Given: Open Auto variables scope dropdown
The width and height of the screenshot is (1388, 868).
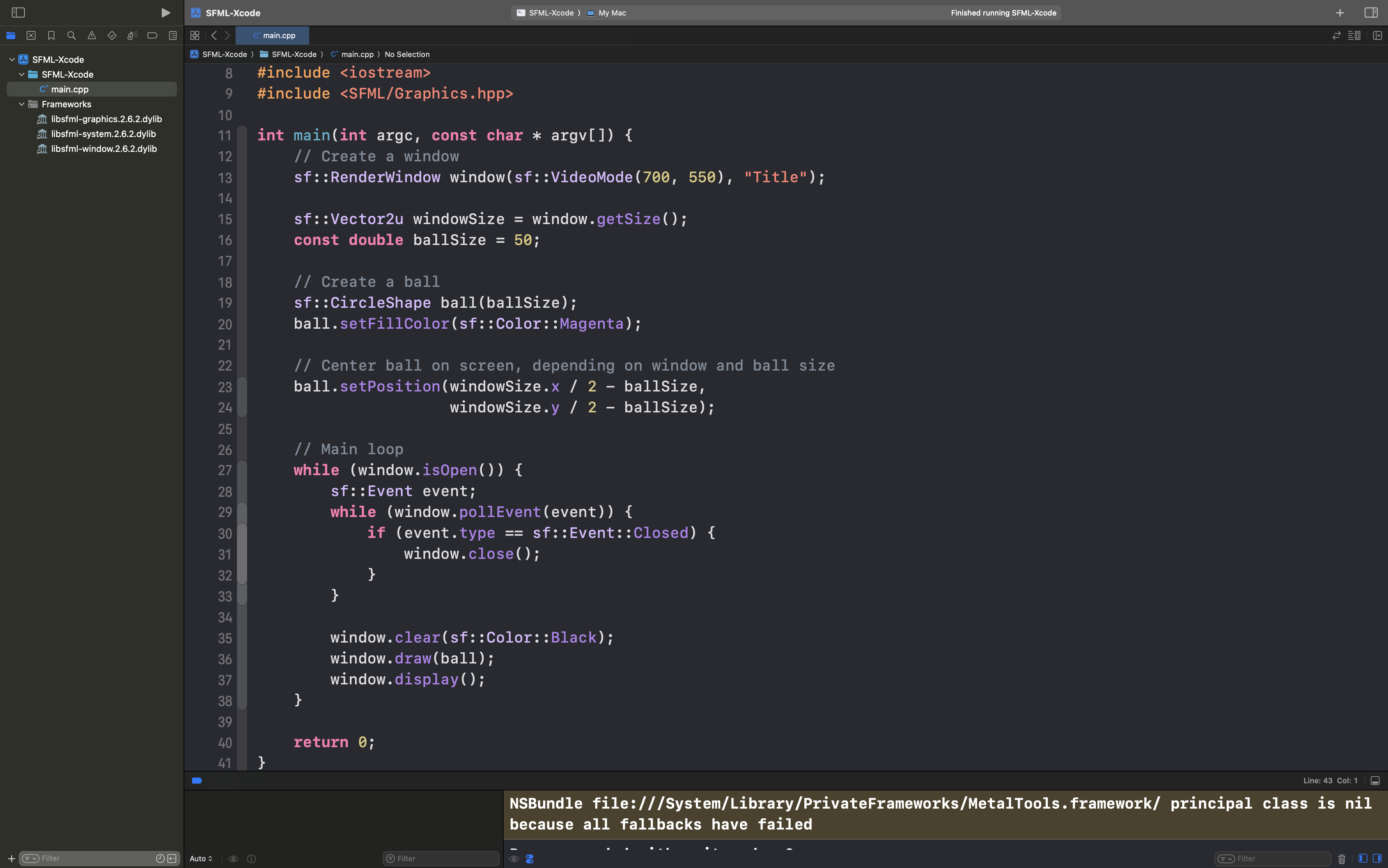Looking at the screenshot, I should tap(201, 859).
